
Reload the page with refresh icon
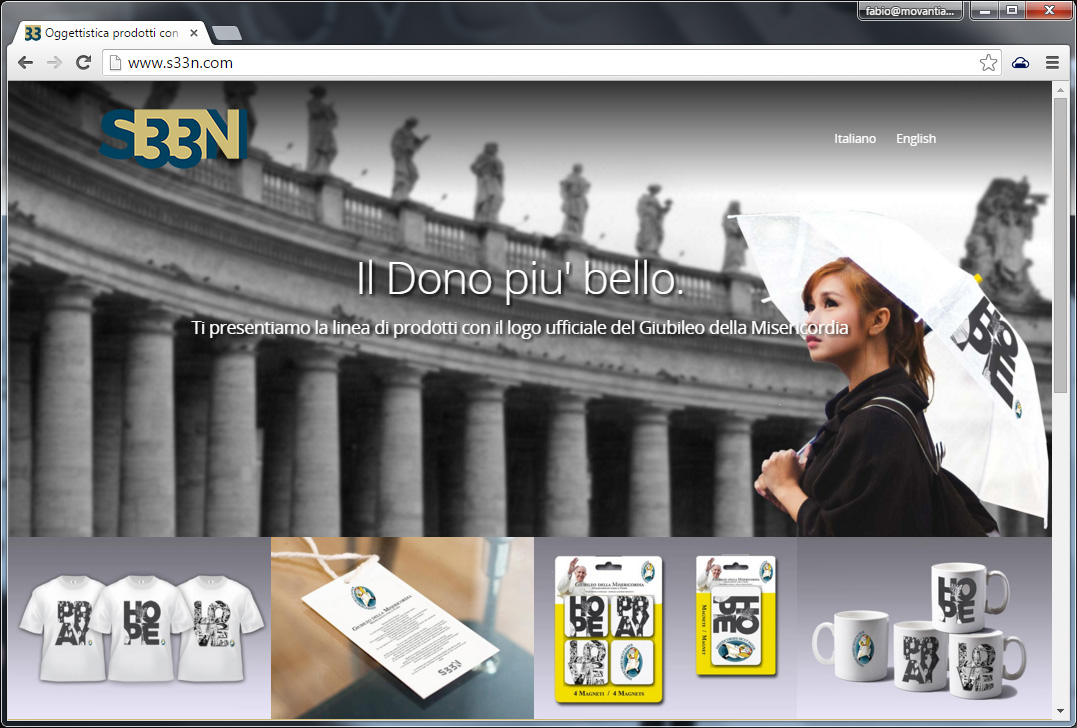84,63
